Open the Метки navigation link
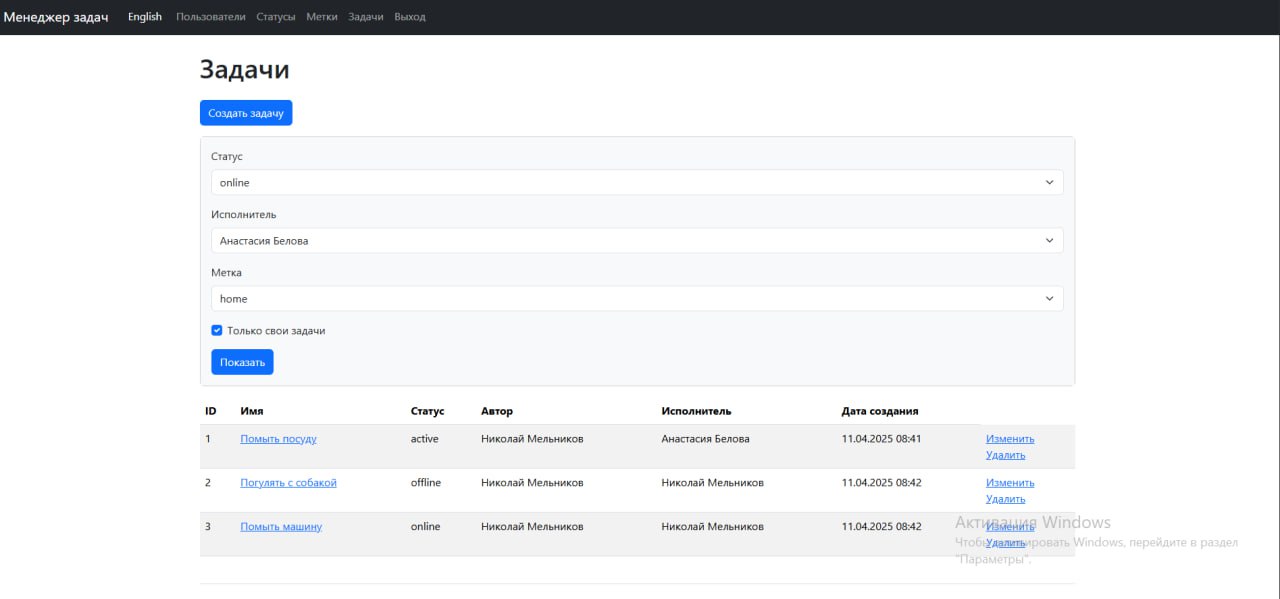1280x599 pixels. [322, 17]
